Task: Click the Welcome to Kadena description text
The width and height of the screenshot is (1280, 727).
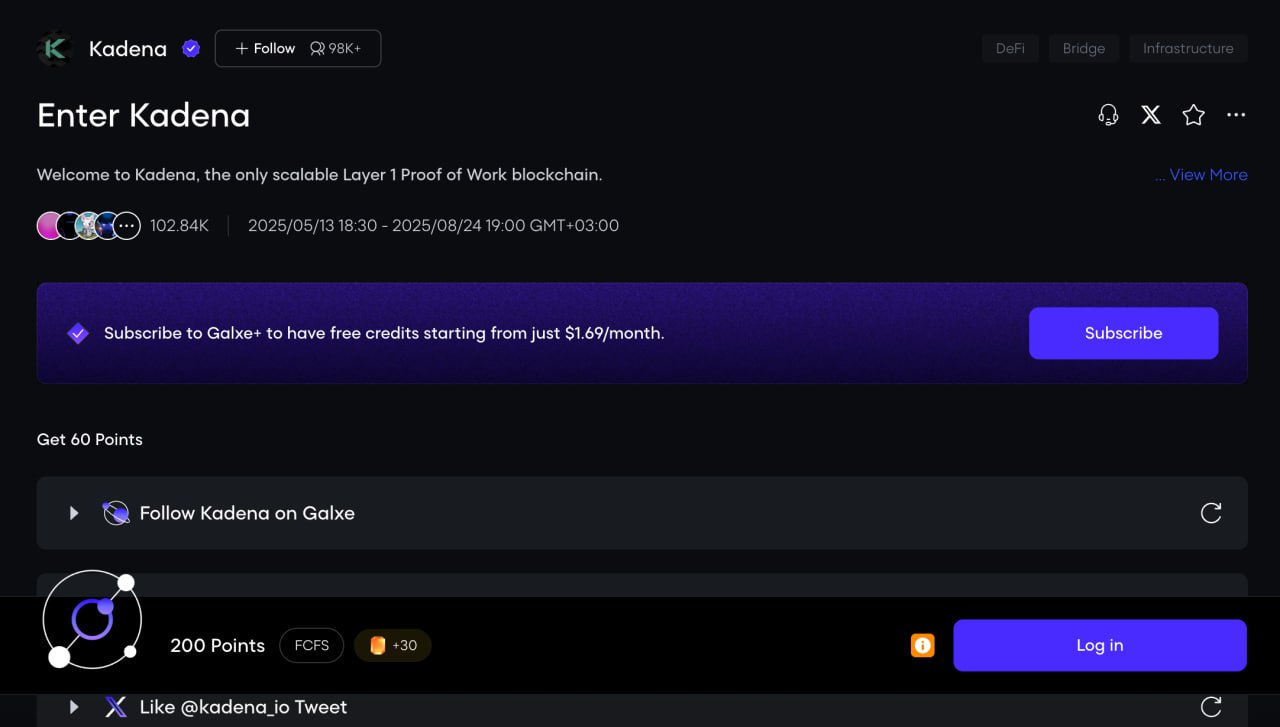Action: [320, 174]
